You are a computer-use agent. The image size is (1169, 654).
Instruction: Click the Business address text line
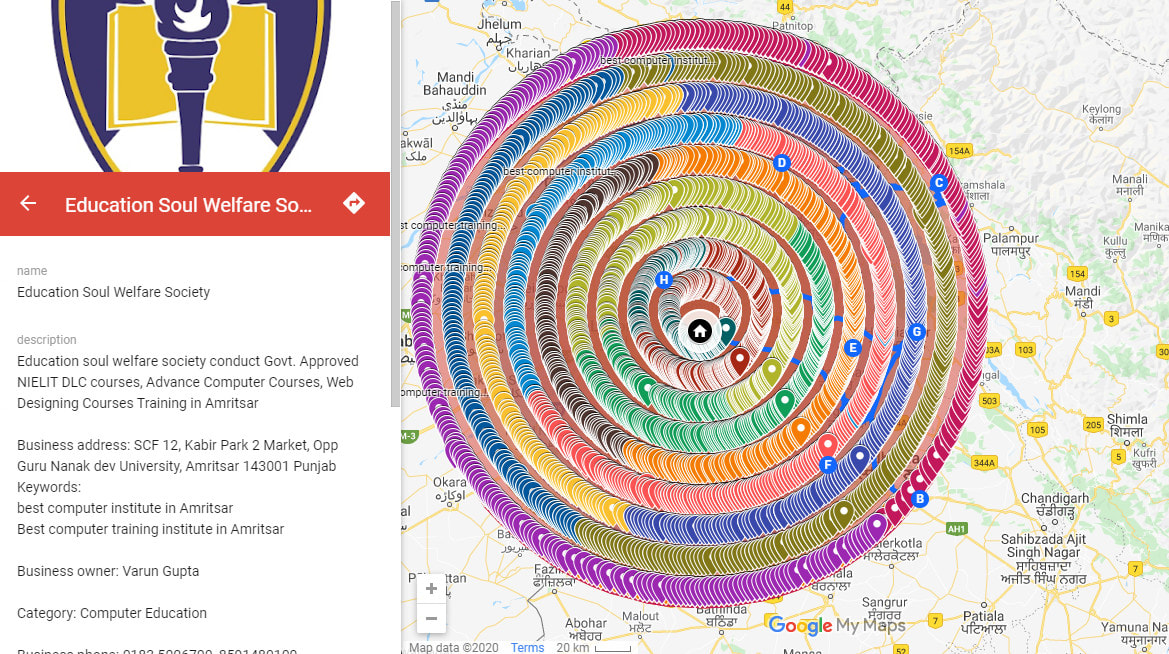[177, 456]
